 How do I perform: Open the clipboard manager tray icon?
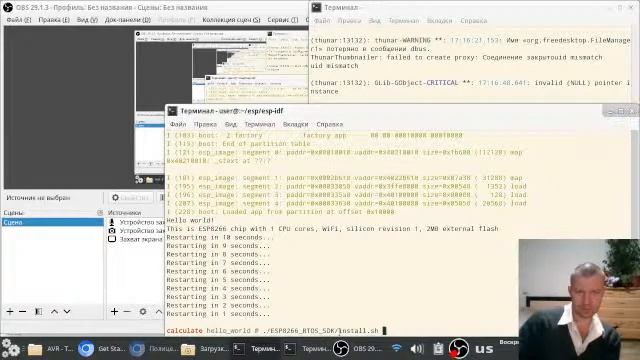click(x=438, y=349)
